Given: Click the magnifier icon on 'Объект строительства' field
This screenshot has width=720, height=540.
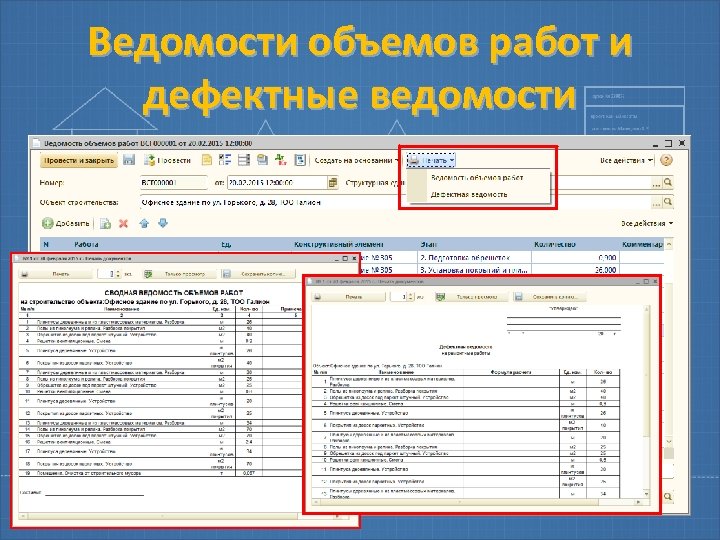Looking at the screenshot, I should pos(668,202).
